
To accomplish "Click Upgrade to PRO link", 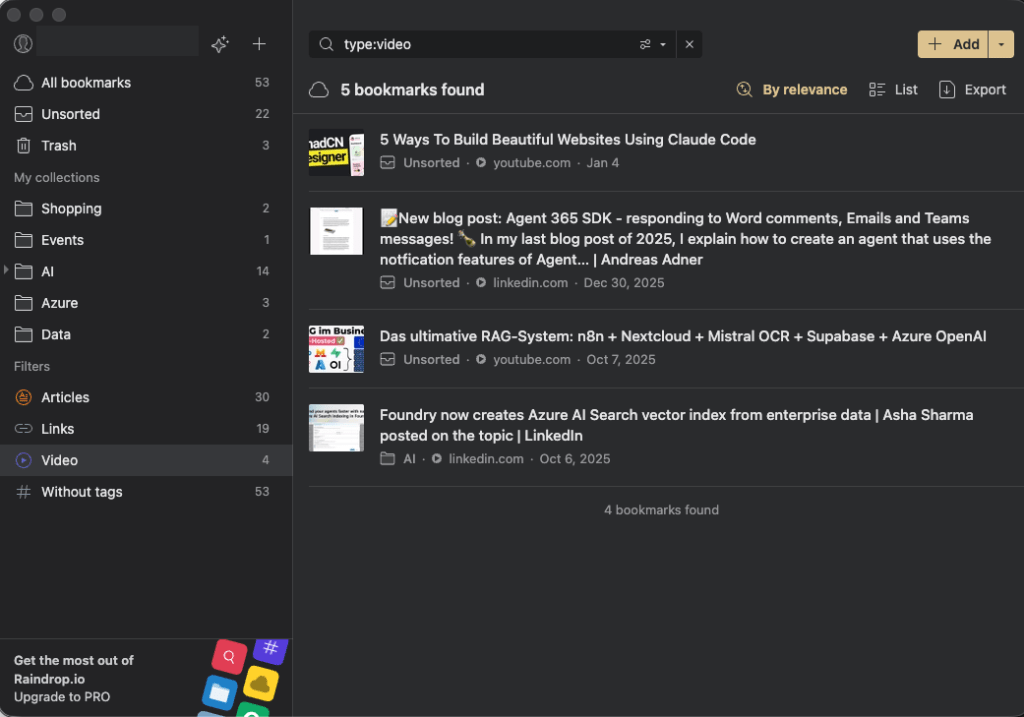I will click(x=62, y=697).
